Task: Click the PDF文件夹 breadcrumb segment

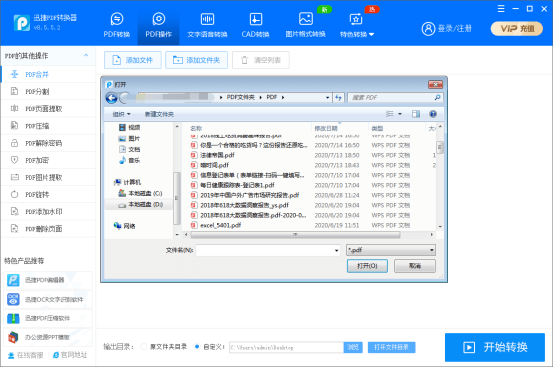Action: tap(241, 97)
